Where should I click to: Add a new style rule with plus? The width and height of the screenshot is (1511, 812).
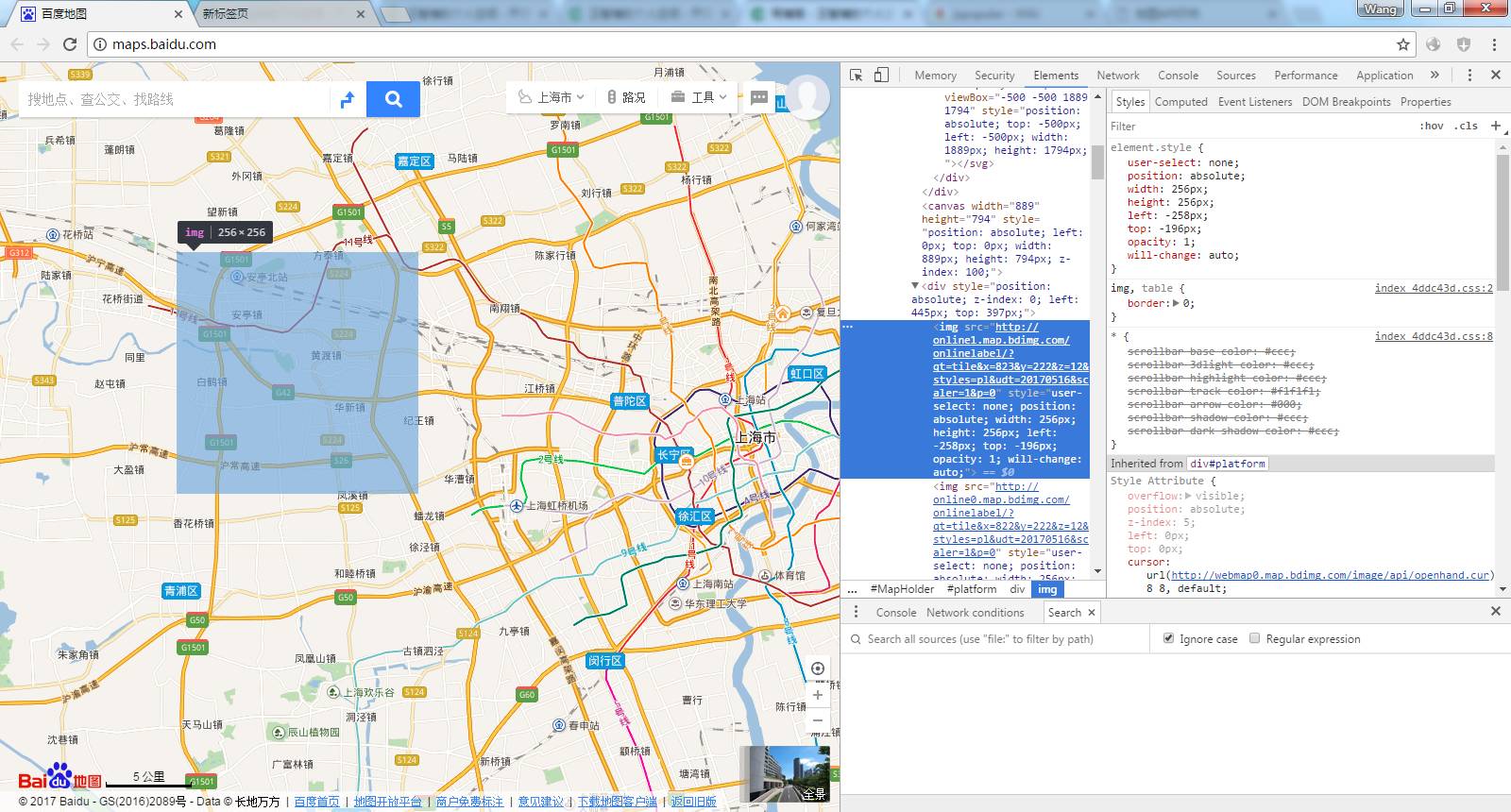tap(1496, 126)
